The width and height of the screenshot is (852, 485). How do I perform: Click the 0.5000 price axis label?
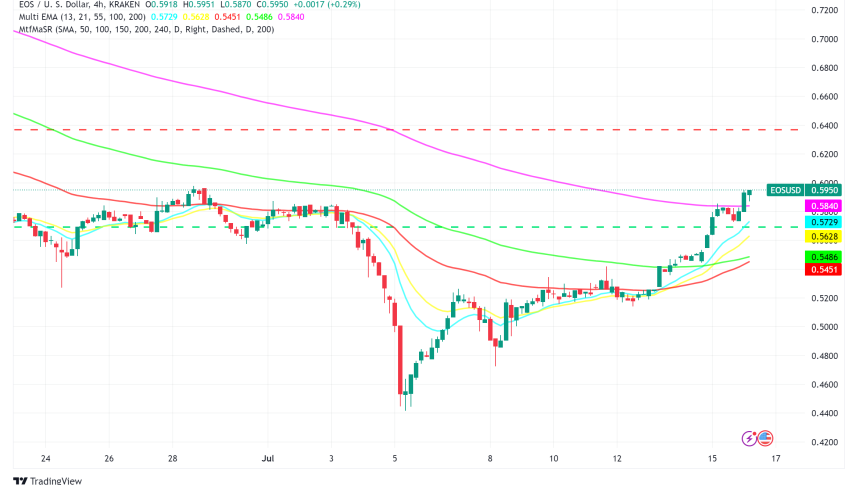tap(824, 327)
